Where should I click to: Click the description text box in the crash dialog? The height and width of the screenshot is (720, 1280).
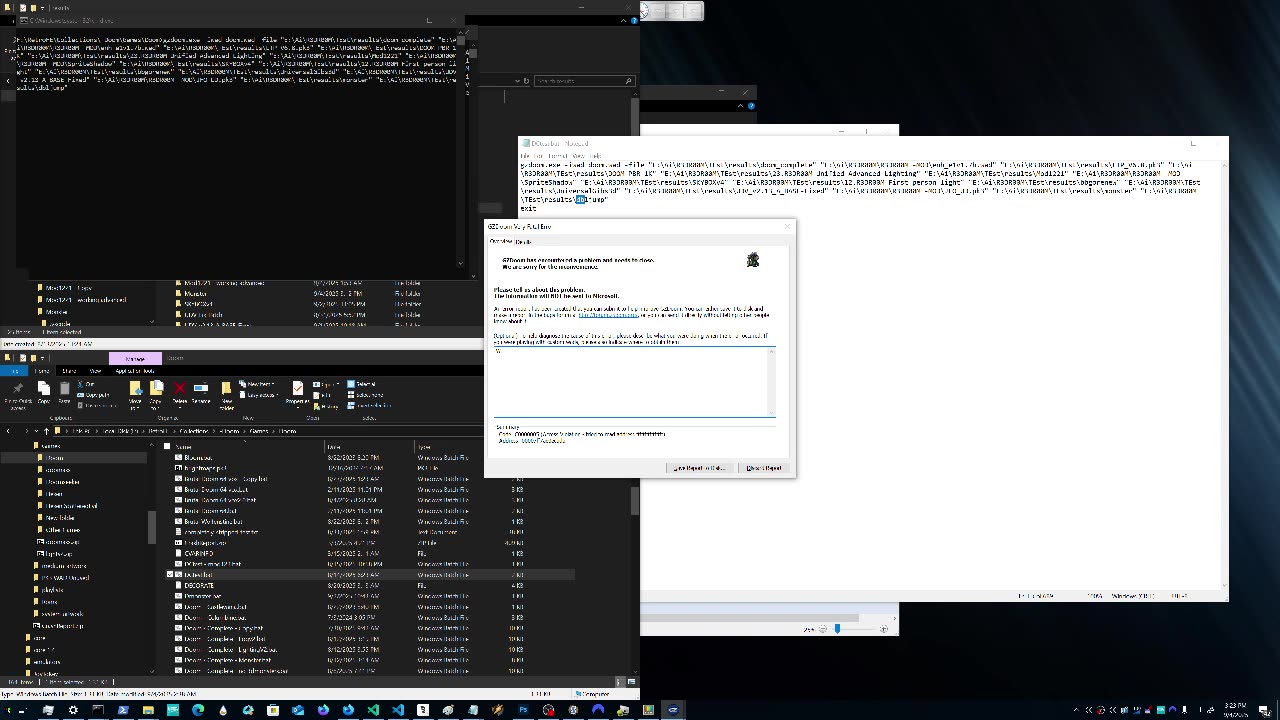(x=633, y=381)
